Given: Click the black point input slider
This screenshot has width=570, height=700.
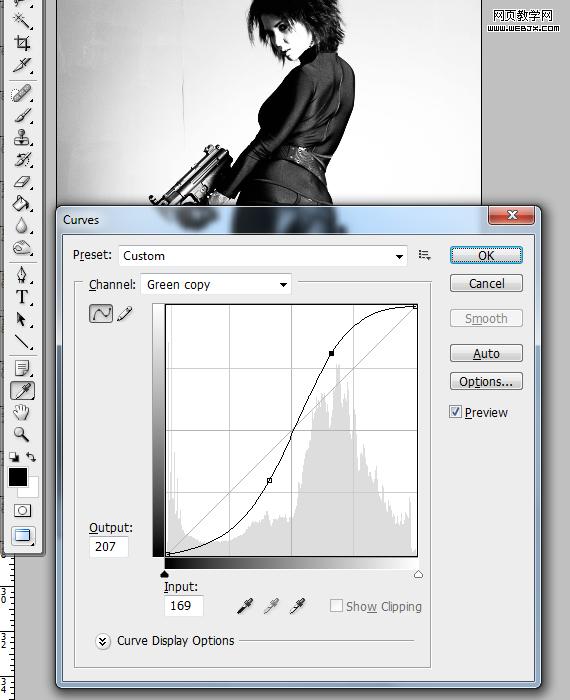Looking at the screenshot, I should point(164,574).
